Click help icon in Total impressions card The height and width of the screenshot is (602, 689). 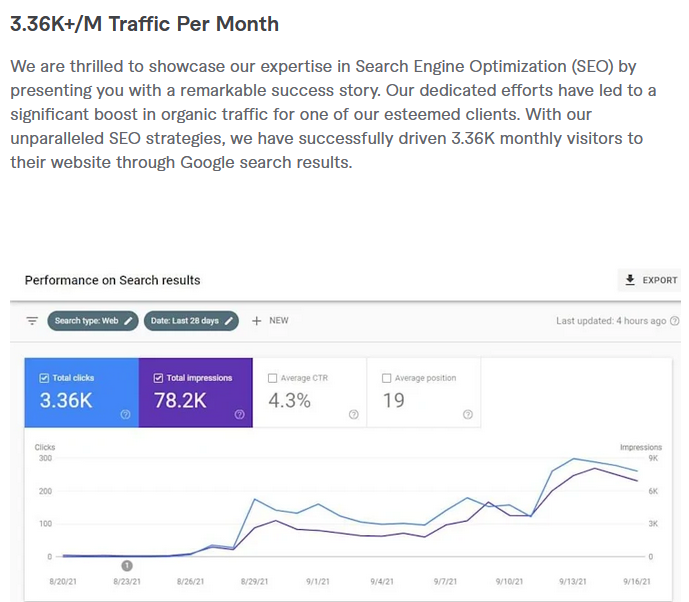pos(239,414)
